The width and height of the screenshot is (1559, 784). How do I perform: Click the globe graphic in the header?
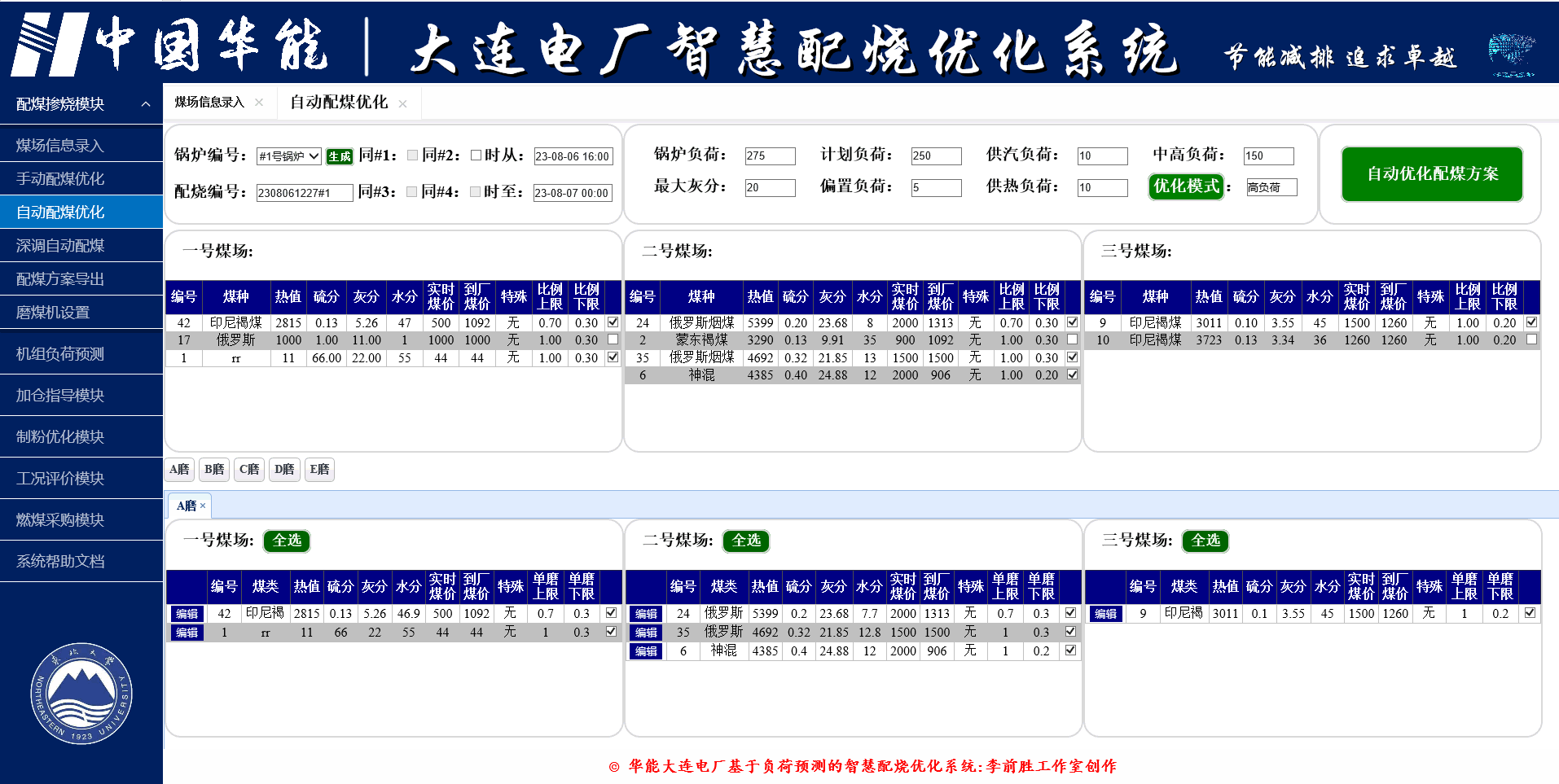pos(1511,55)
